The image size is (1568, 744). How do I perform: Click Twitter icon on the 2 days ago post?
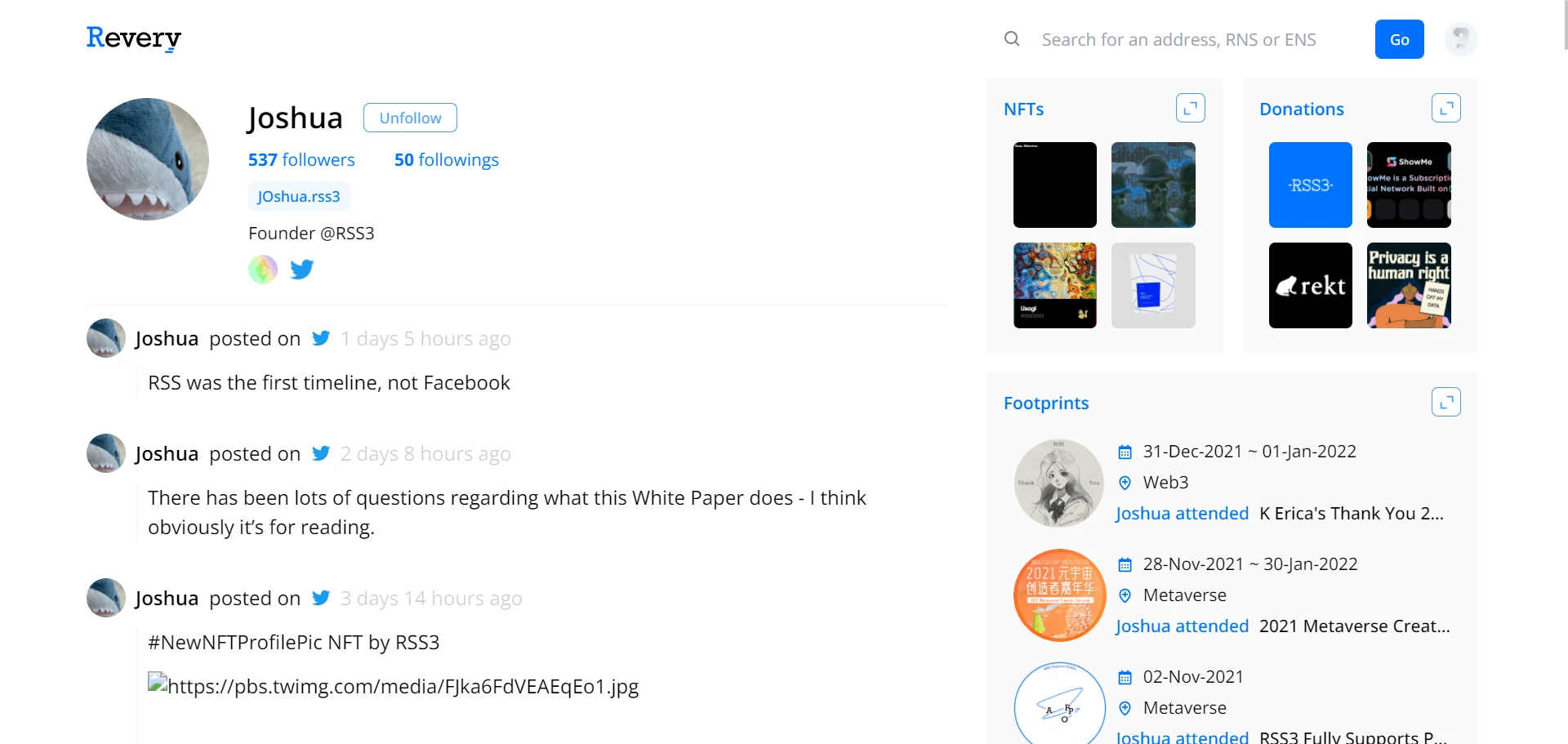pyautogui.click(x=321, y=453)
